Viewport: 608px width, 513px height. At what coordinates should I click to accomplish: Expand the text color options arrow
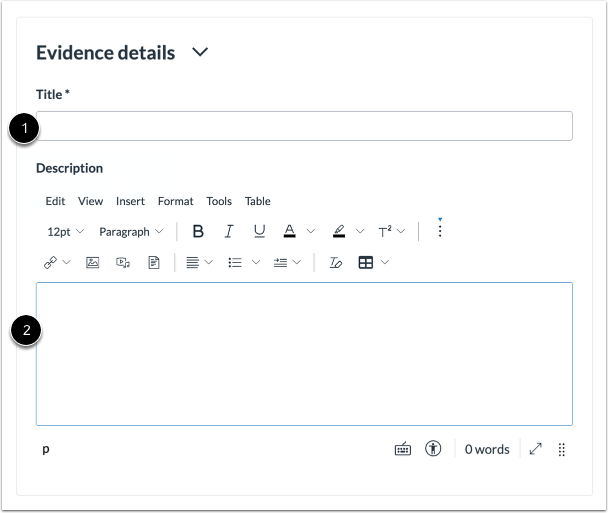click(311, 231)
